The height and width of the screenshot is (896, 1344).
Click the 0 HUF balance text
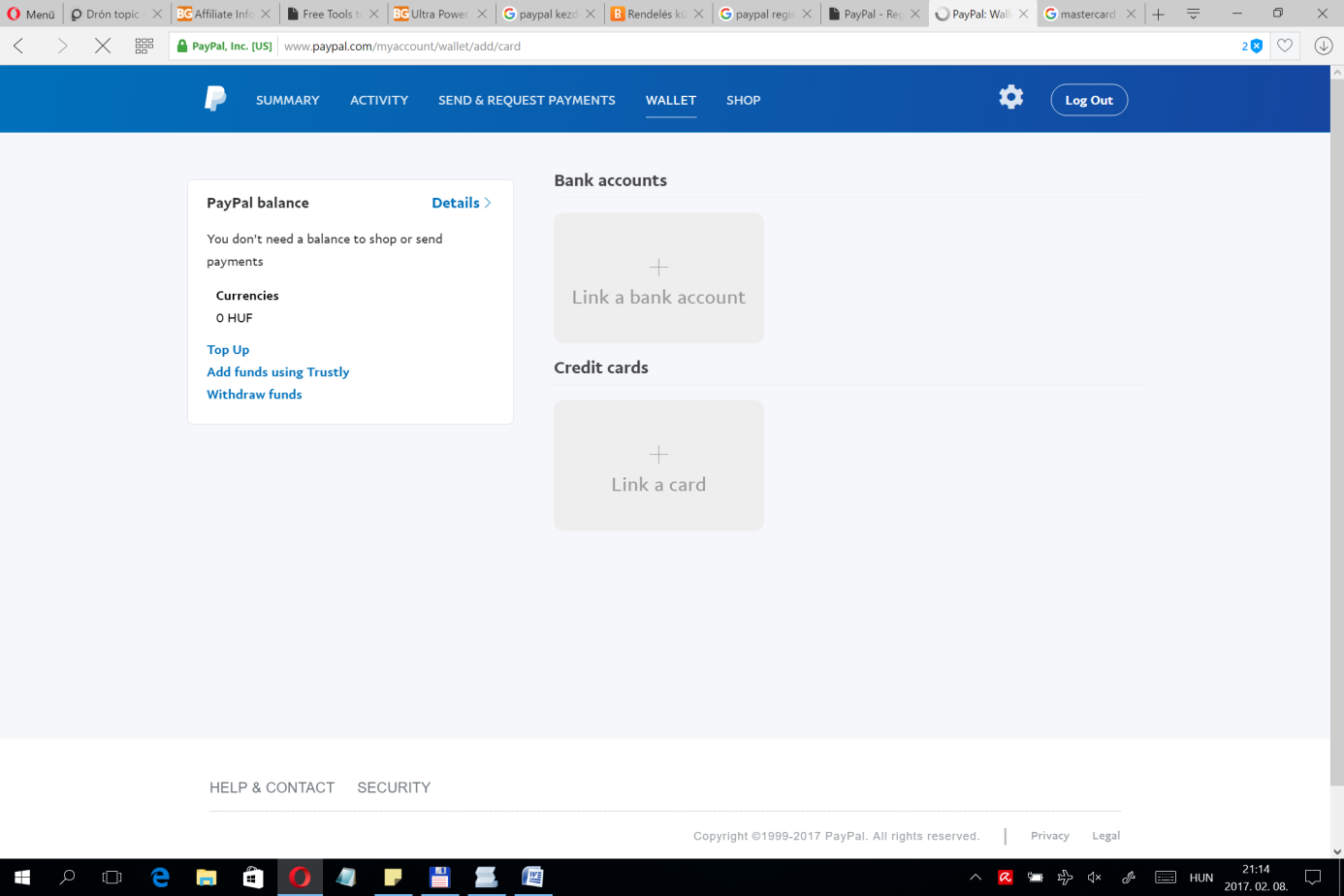(x=234, y=318)
